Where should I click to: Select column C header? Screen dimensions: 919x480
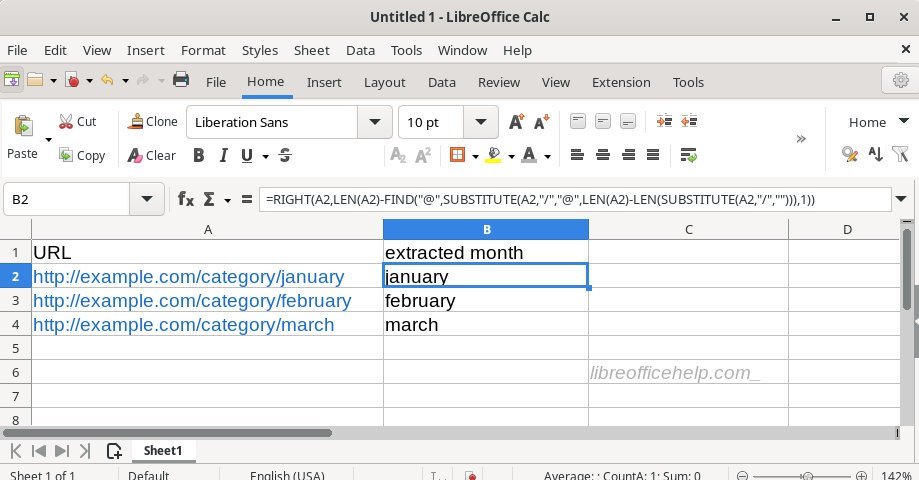(x=689, y=230)
